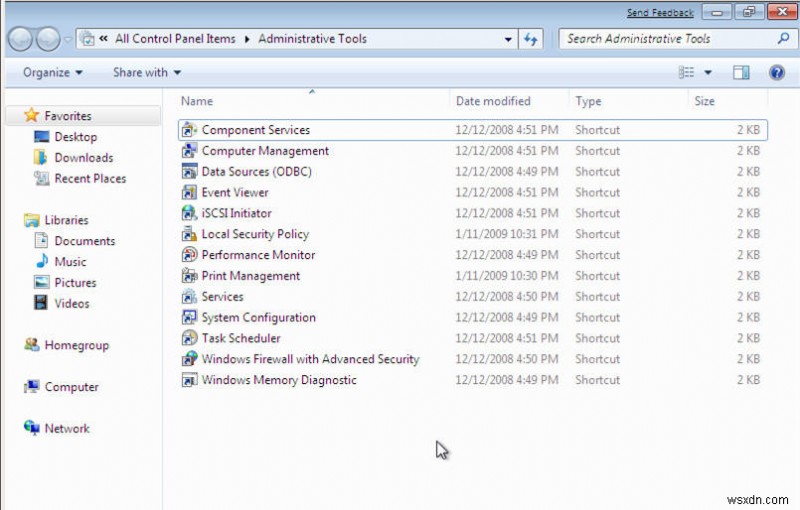Select the Print Management icon

coord(189,276)
